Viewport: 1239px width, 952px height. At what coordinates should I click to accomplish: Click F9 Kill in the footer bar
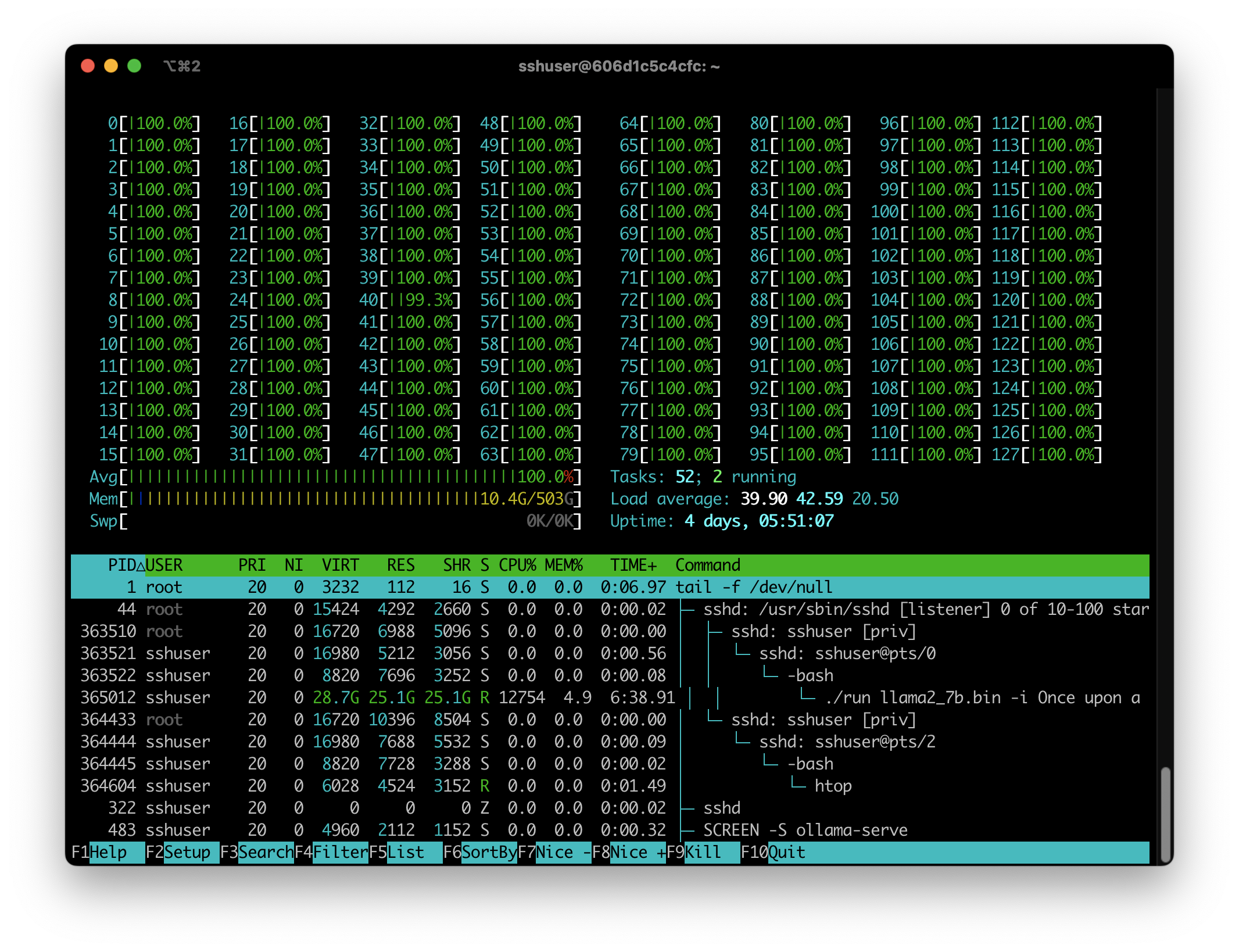(x=703, y=852)
